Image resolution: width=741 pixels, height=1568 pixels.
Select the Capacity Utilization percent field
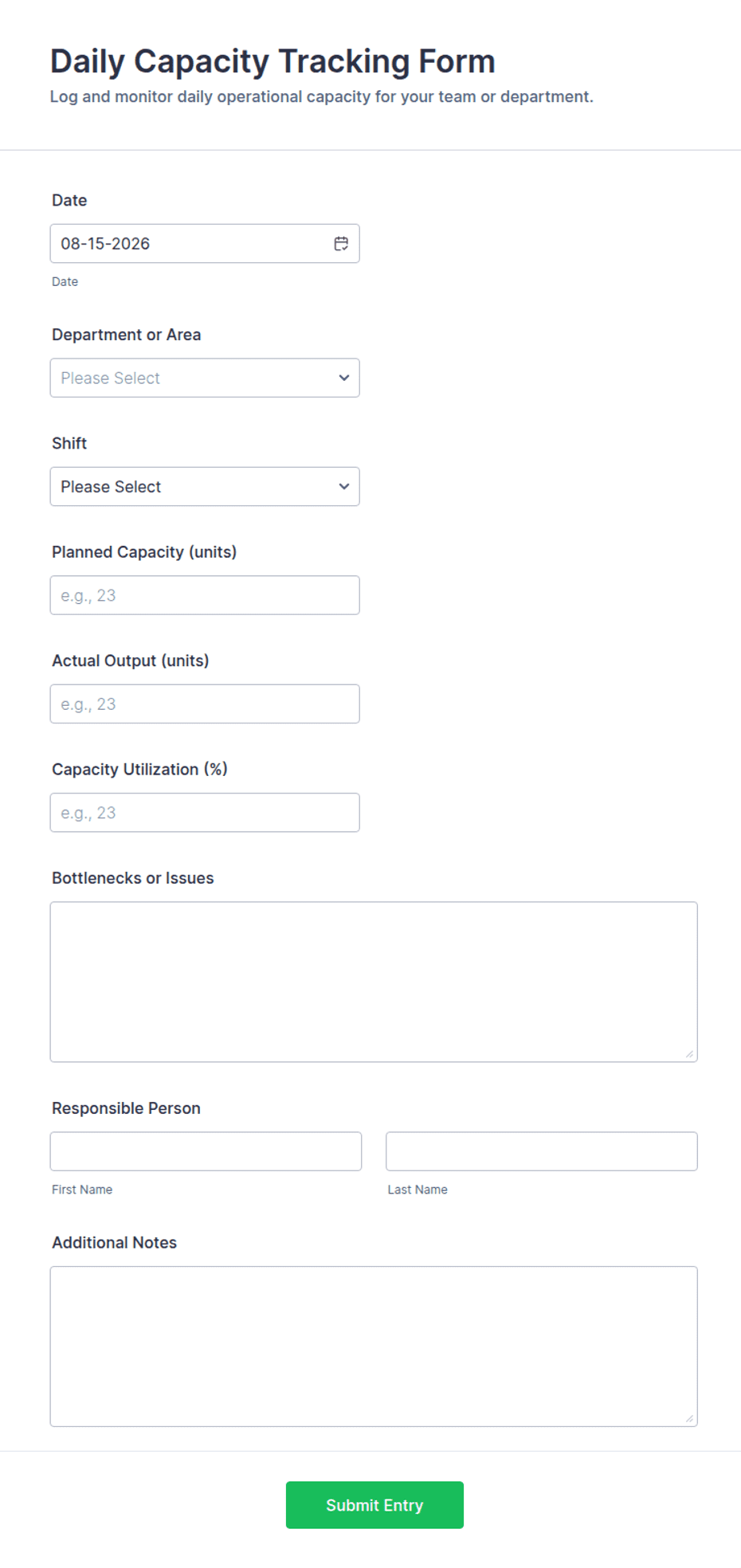pyautogui.click(x=205, y=813)
